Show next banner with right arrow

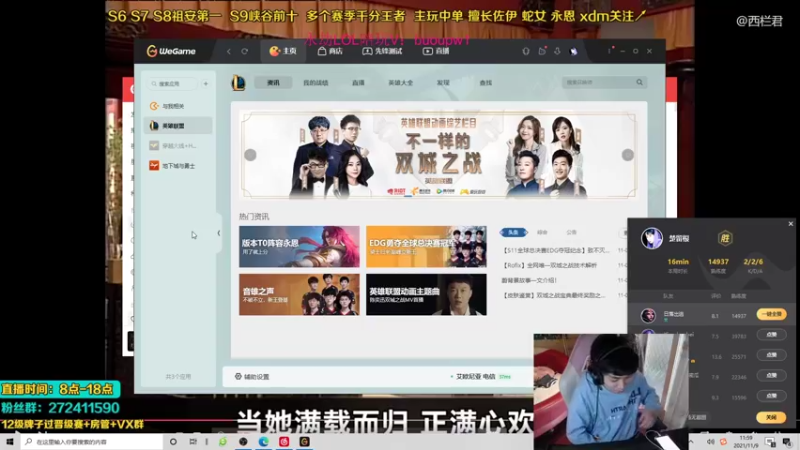(x=628, y=155)
